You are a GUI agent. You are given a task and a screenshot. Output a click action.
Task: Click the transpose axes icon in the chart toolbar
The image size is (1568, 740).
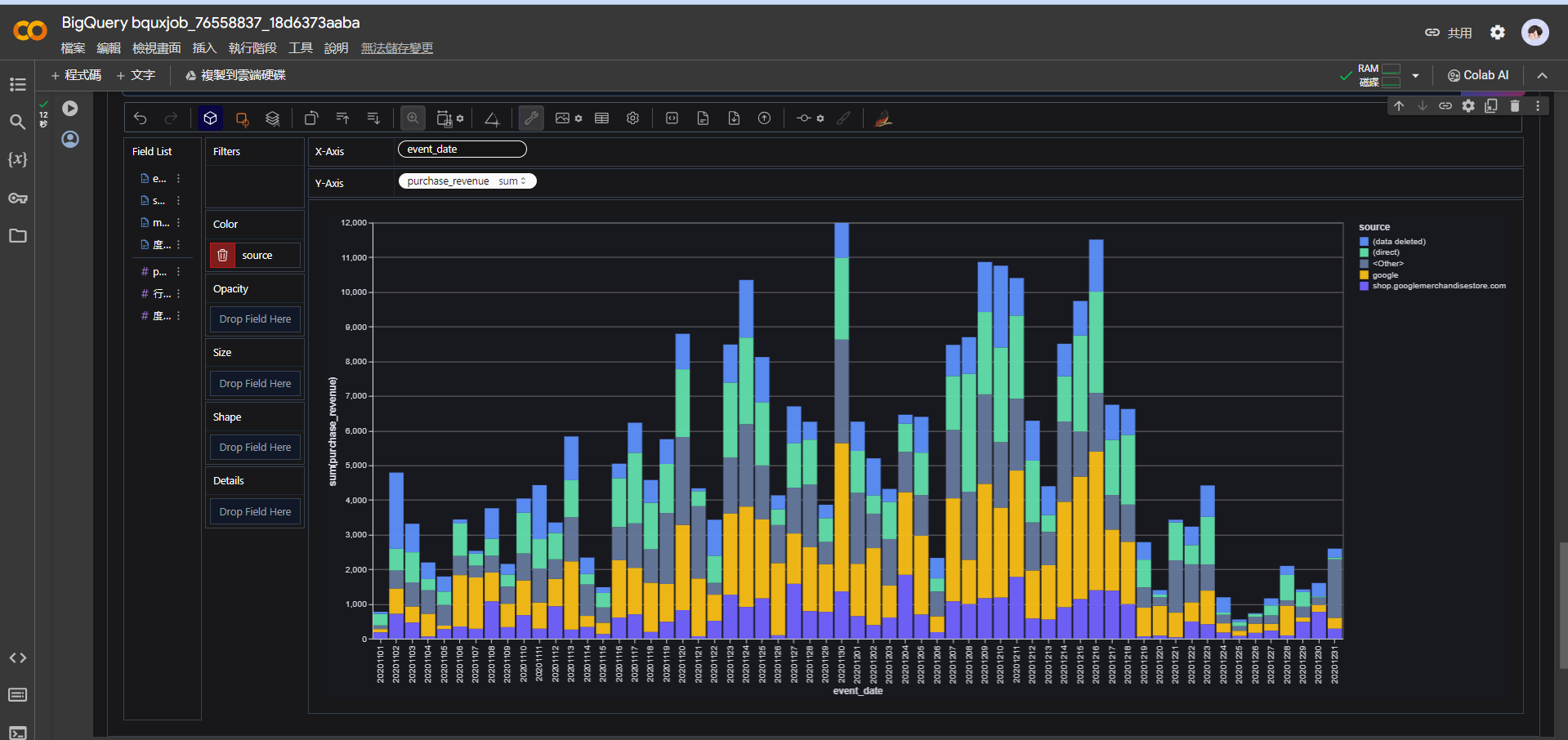311,118
